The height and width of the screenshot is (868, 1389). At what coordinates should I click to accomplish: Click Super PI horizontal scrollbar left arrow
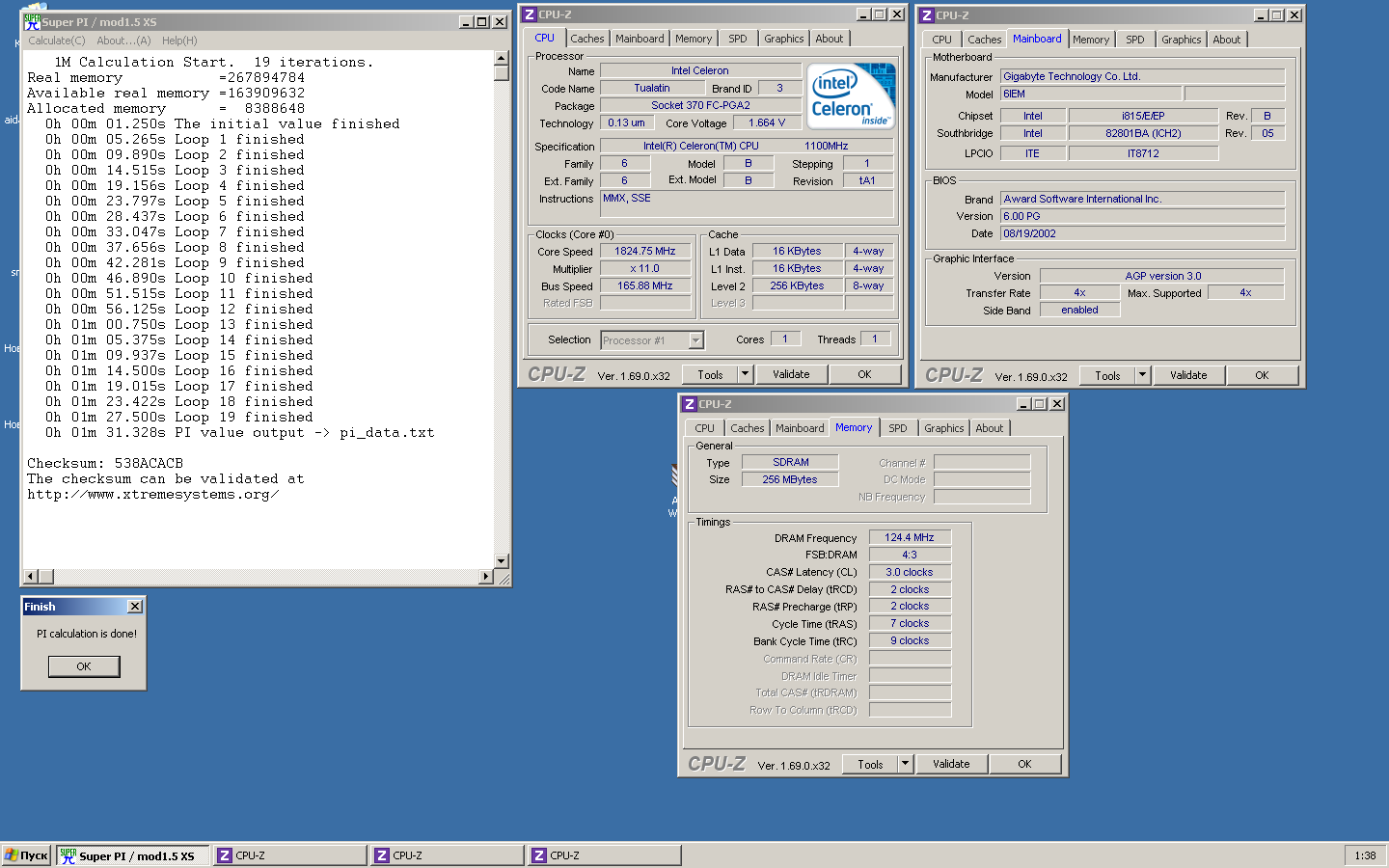pyautogui.click(x=31, y=577)
